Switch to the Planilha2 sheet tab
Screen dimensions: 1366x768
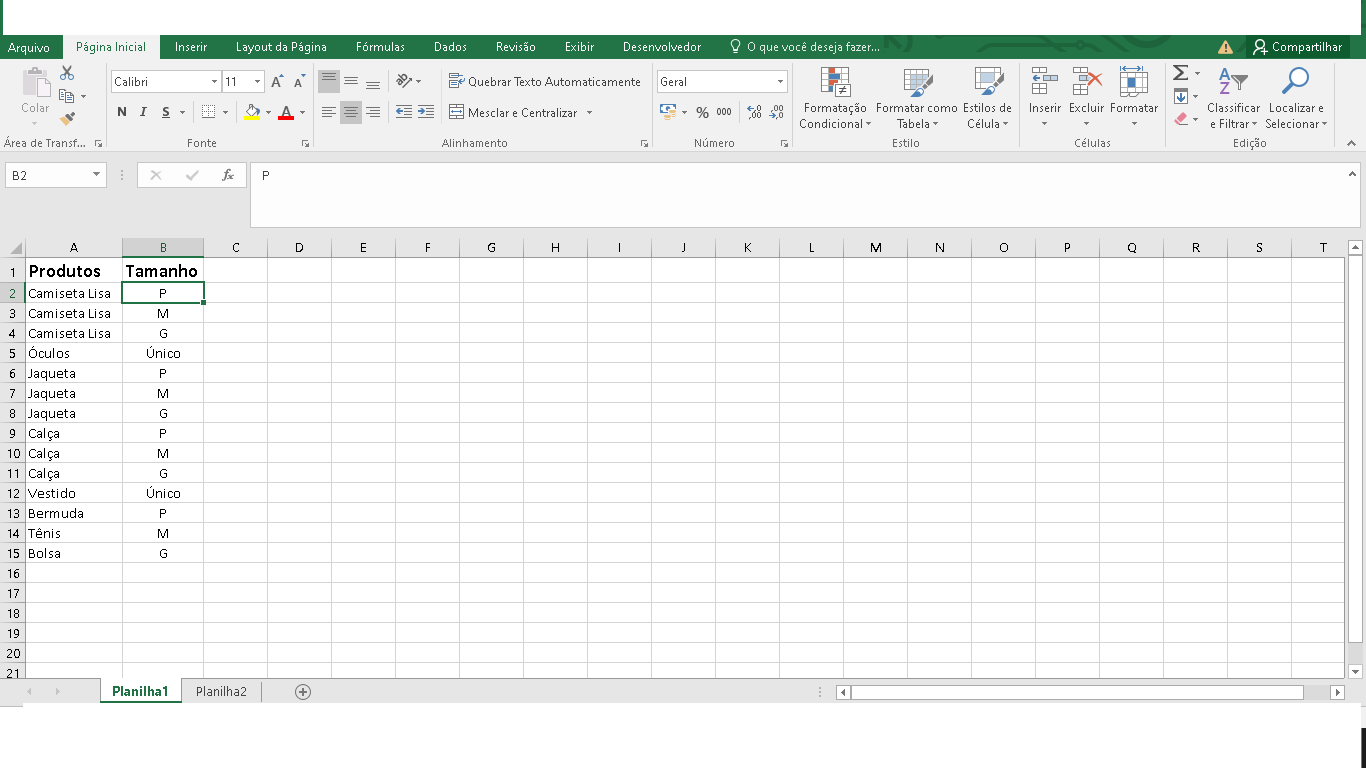click(x=221, y=691)
